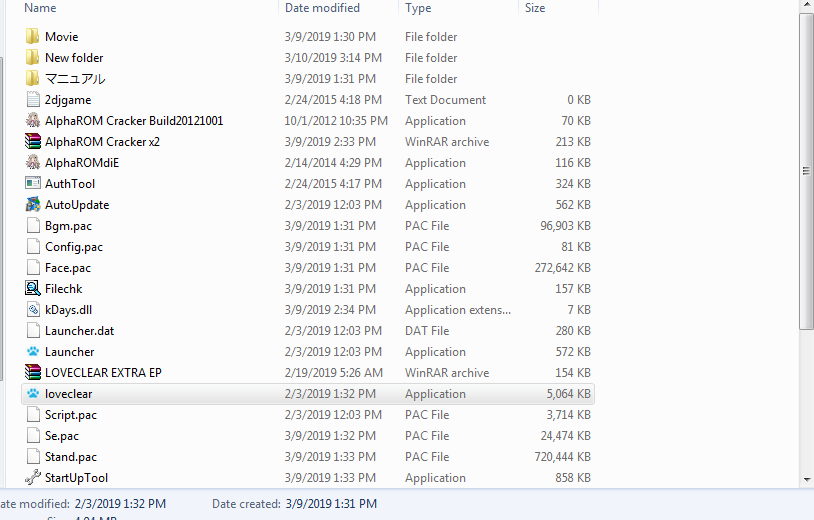Sort by the Date modified column header
Screen dimensions: 814x520
click(x=322, y=8)
